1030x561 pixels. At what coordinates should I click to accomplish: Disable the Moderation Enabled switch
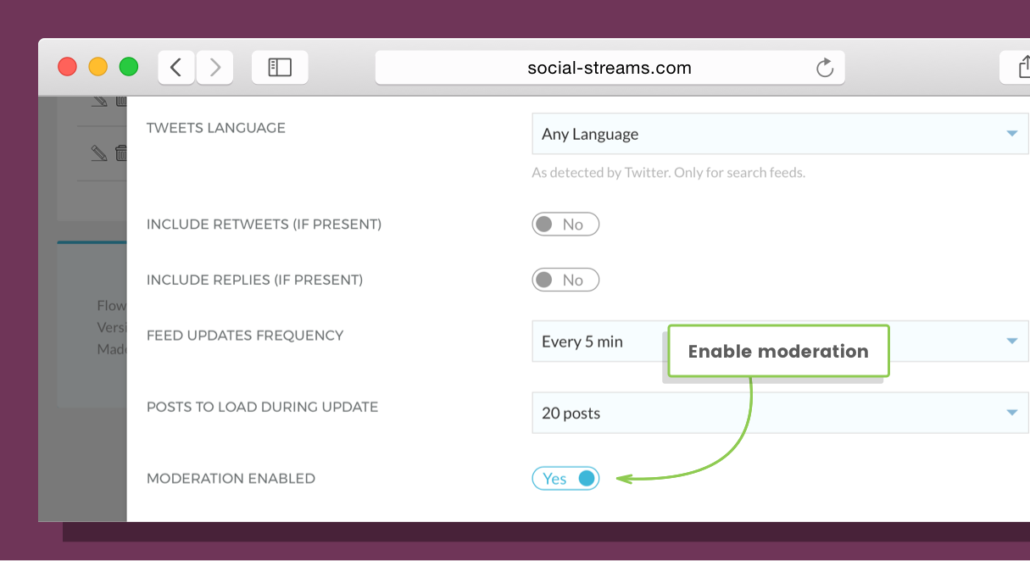point(566,478)
